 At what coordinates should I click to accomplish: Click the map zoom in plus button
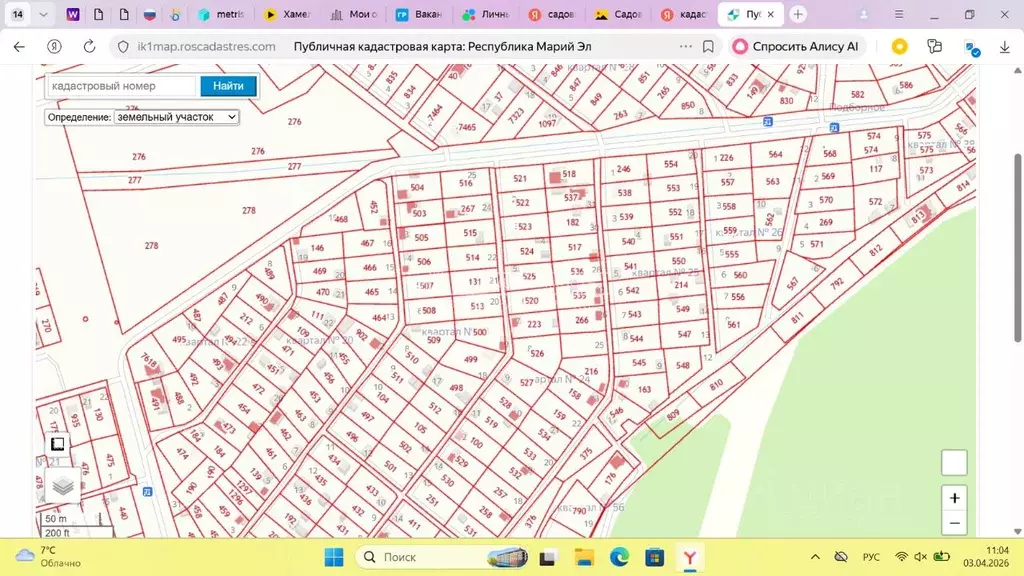point(954,498)
